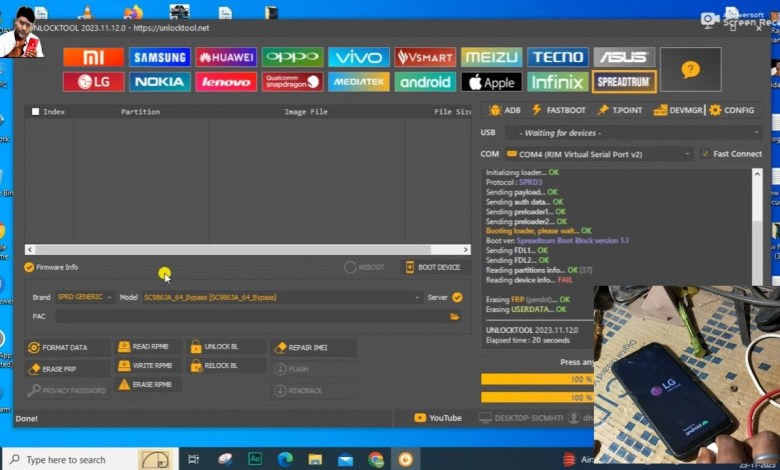Viewport: 780px width, 470px height.
Task: Click the ERASE FRP button
Action: click(67, 369)
